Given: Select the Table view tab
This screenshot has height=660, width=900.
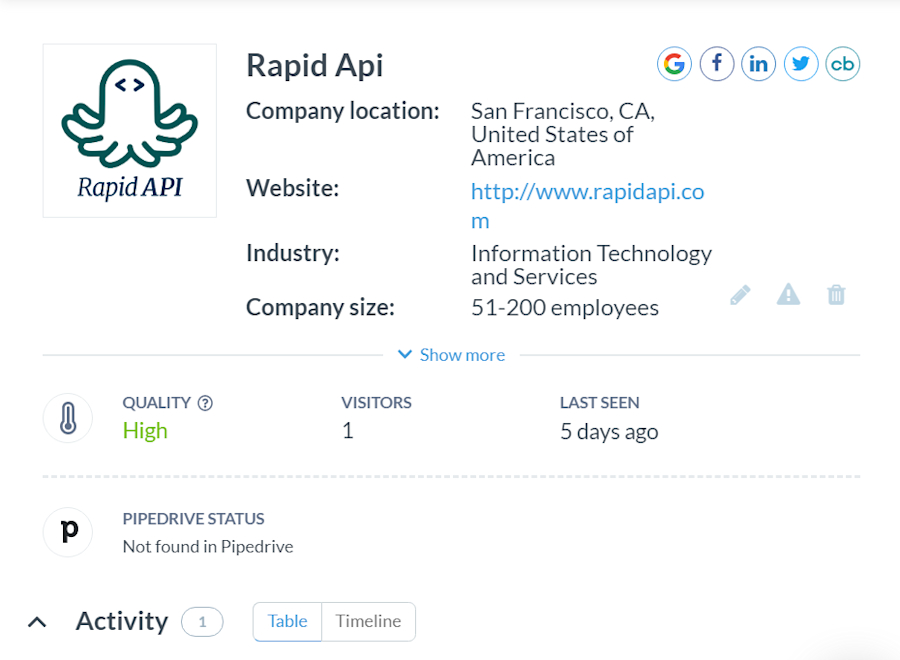Looking at the screenshot, I should pos(287,621).
